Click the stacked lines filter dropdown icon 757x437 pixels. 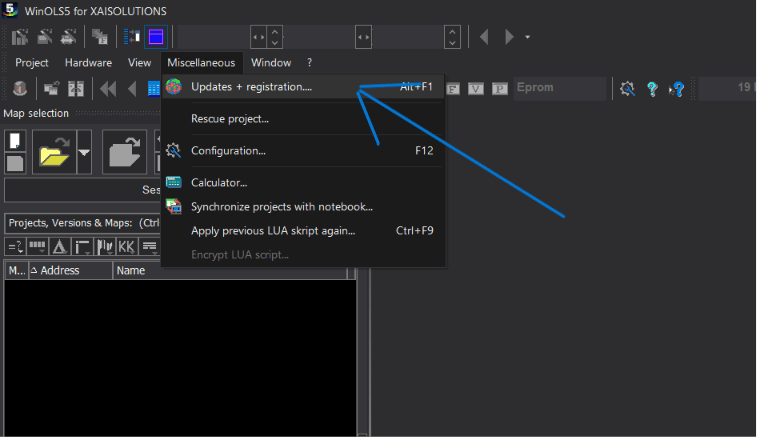point(149,247)
